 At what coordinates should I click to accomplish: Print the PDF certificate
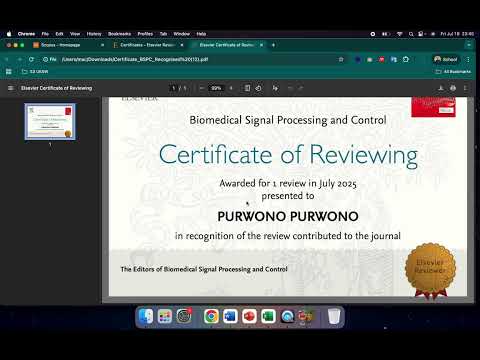[453, 88]
